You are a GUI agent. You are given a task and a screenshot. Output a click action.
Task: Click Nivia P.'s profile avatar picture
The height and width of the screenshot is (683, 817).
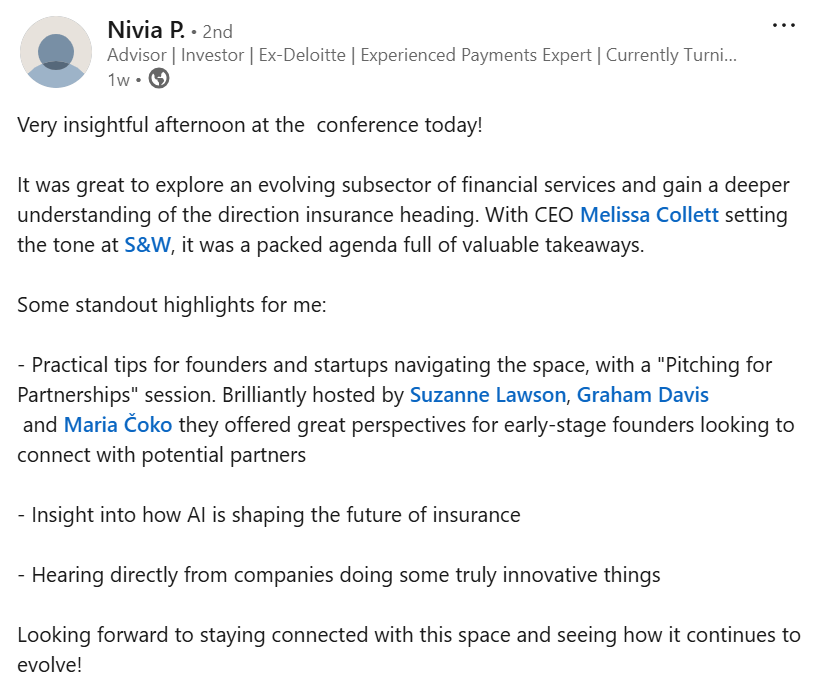(57, 53)
